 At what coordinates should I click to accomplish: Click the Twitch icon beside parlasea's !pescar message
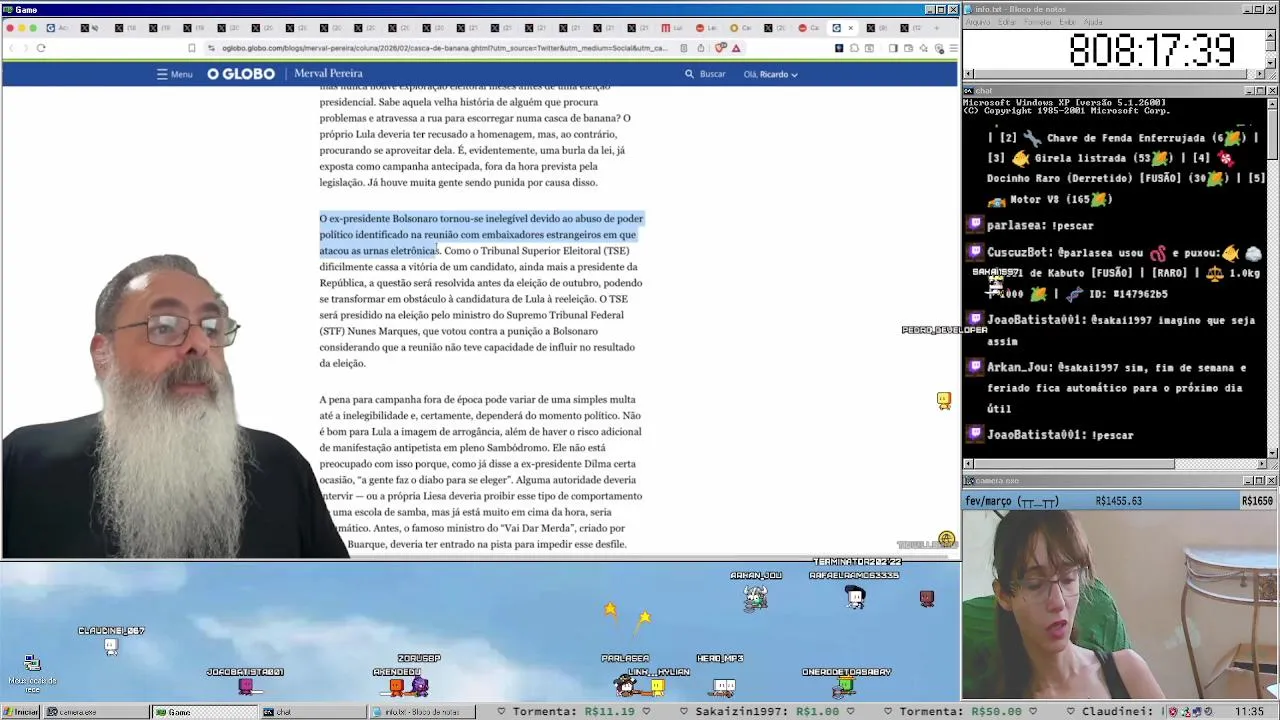coord(975,226)
